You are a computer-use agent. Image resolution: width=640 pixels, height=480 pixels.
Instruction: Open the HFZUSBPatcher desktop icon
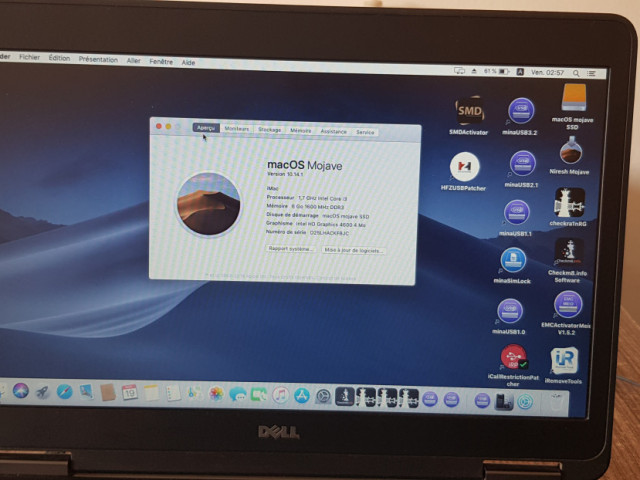[464, 167]
